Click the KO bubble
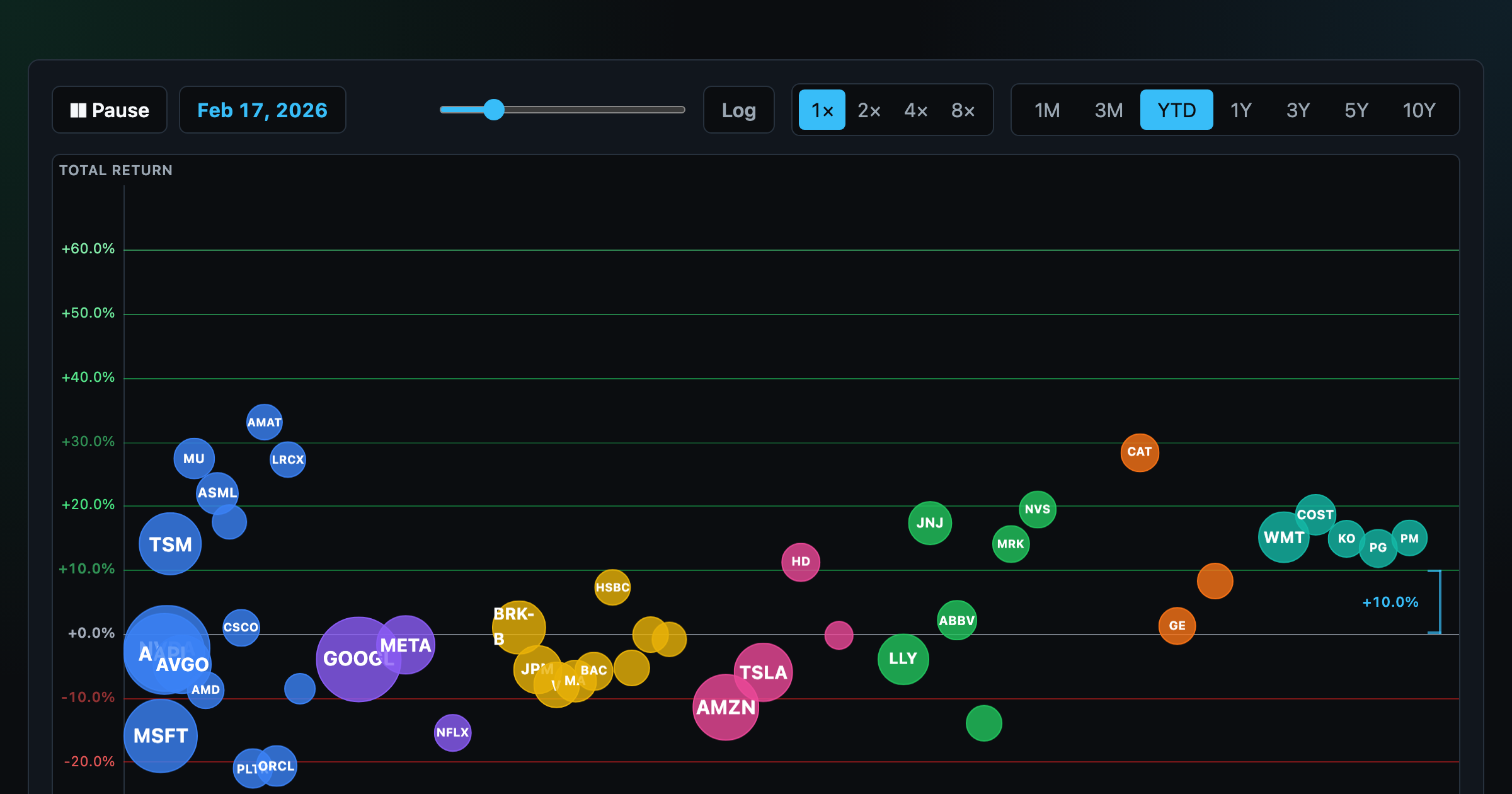The height and width of the screenshot is (794, 1512). [1346, 539]
